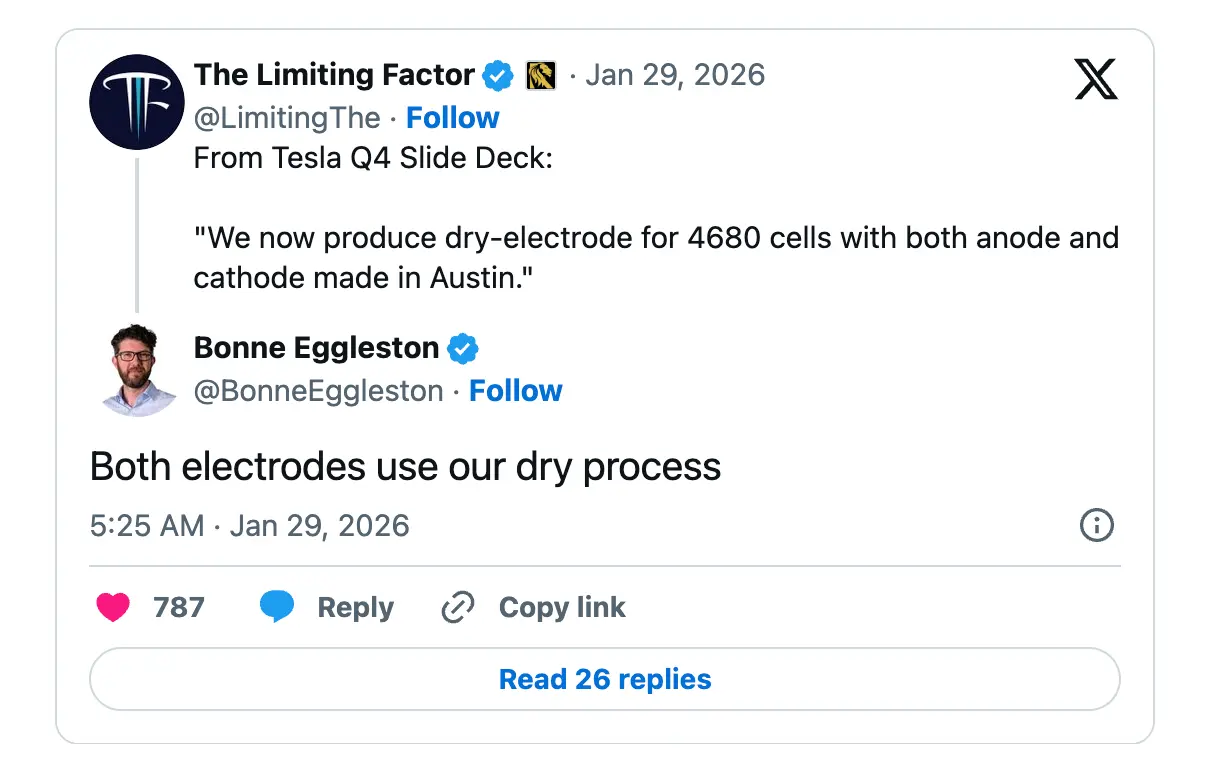
Task: Open the tweet info circle icon
Action: 1097,525
